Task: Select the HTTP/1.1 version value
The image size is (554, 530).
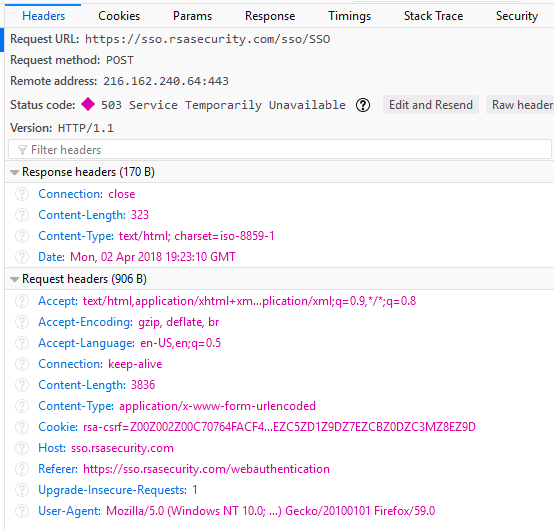Action: (86, 128)
